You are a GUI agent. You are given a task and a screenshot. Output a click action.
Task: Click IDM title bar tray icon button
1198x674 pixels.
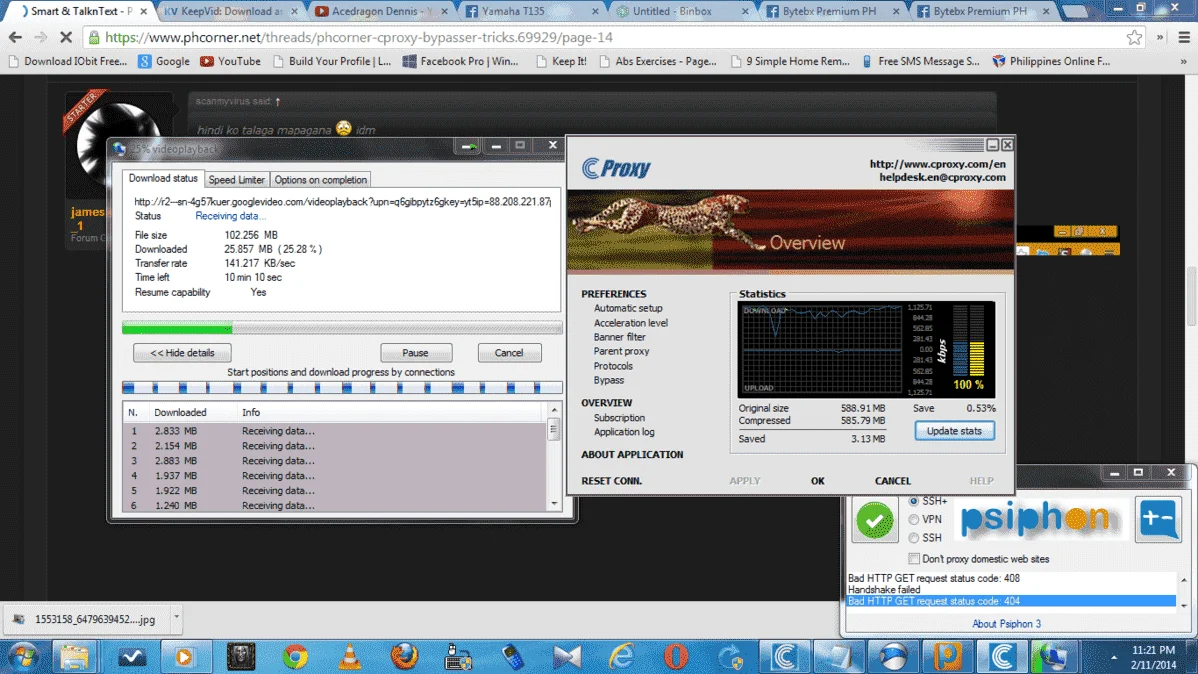pyautogui.click(x=468, y=145)
